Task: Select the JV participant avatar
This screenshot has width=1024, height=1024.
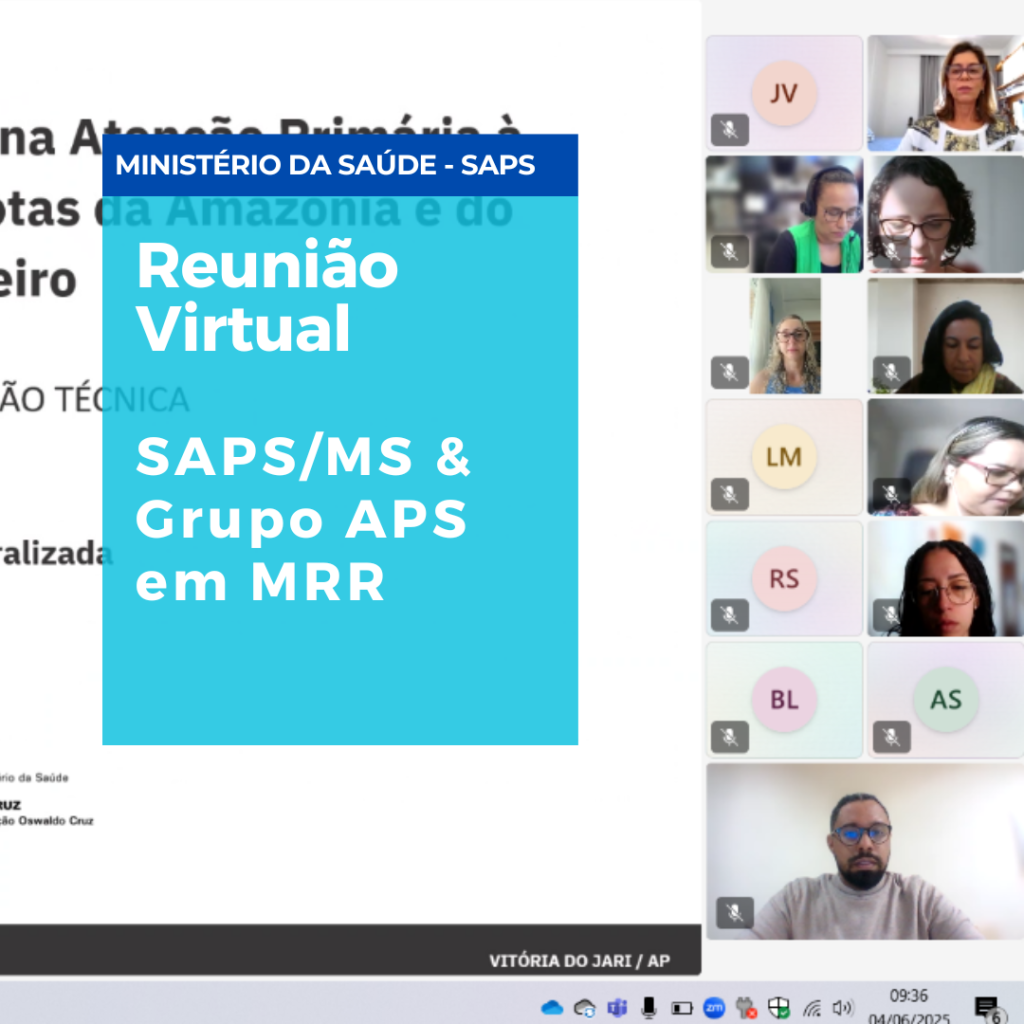Action: tap(784, 93)
